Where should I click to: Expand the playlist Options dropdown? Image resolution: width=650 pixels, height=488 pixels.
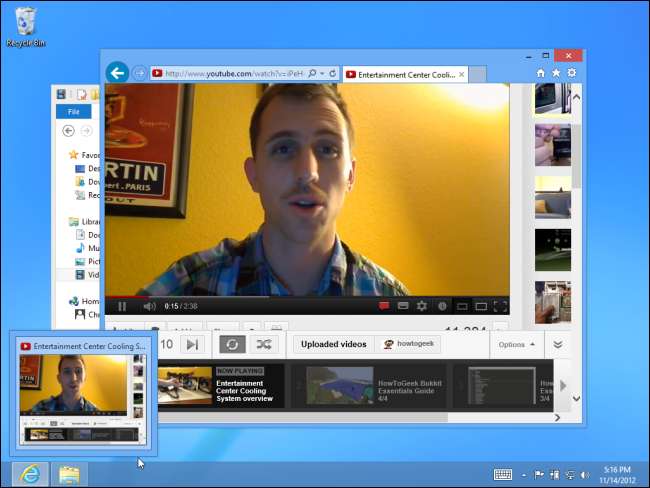[x=516, y=344]
